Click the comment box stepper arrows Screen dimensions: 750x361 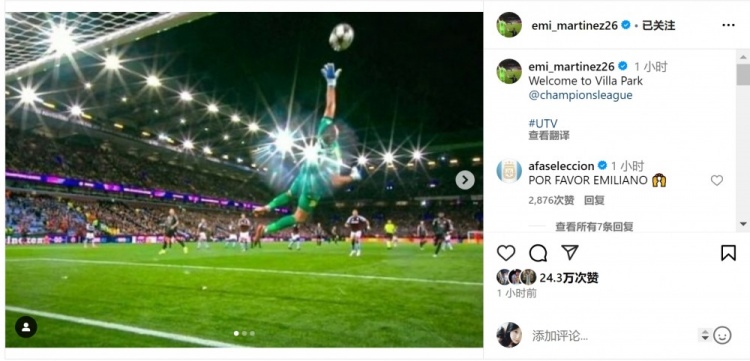pos(705,335)
